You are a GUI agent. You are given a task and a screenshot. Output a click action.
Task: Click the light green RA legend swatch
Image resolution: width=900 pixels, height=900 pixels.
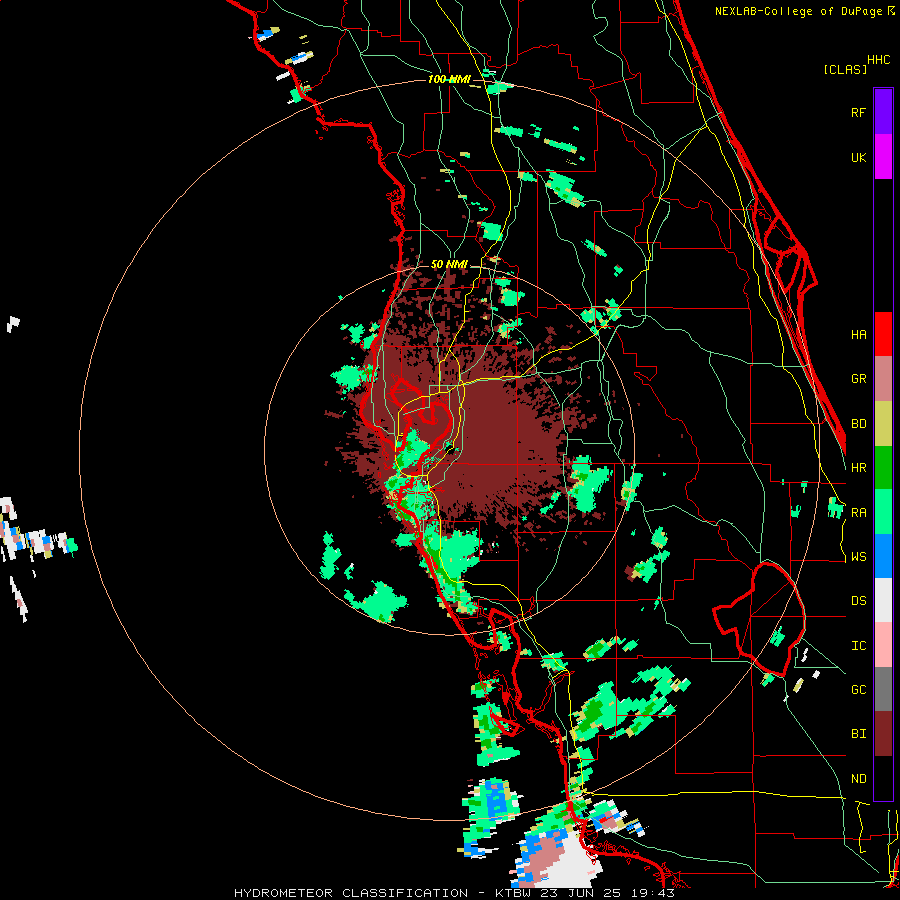883,512
